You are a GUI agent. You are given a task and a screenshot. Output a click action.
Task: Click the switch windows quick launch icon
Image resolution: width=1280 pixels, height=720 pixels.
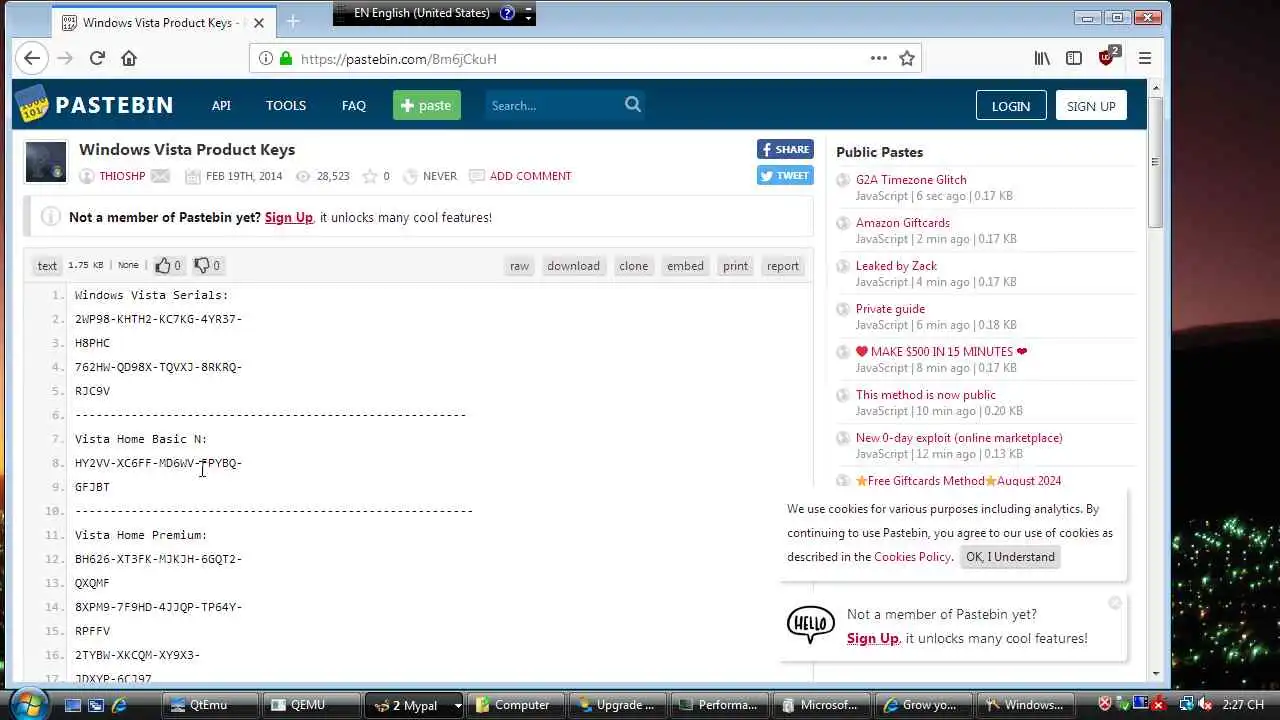tap(96, 705)
